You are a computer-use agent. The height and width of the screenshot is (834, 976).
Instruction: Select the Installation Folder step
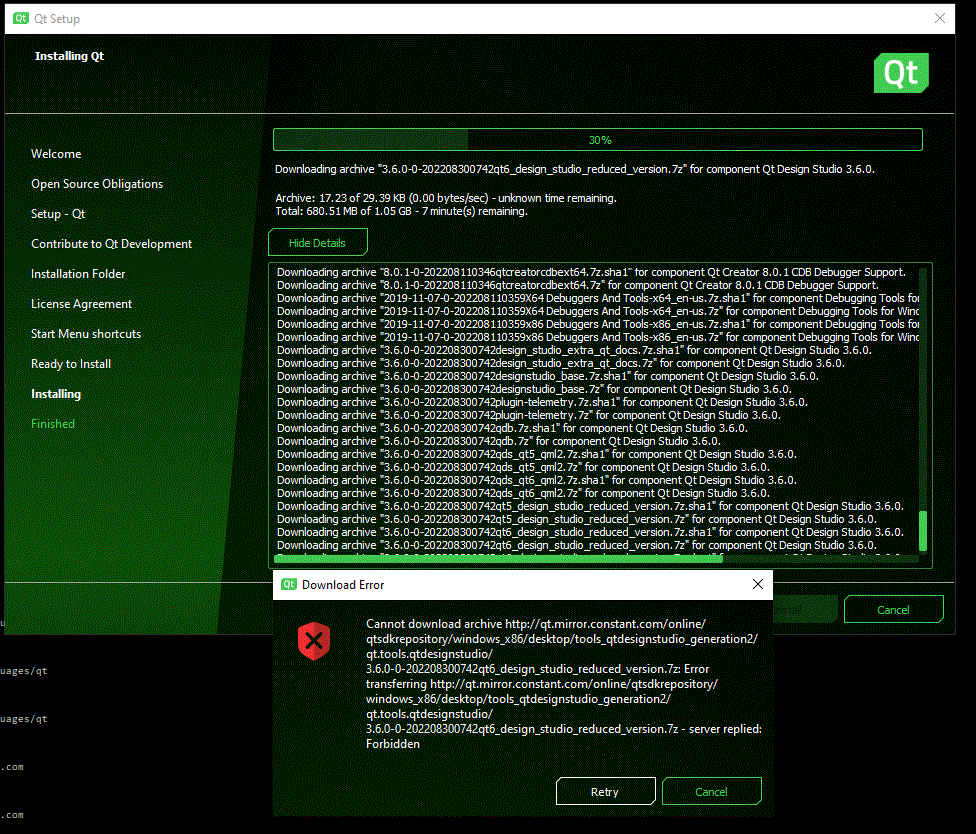point(78,274)
